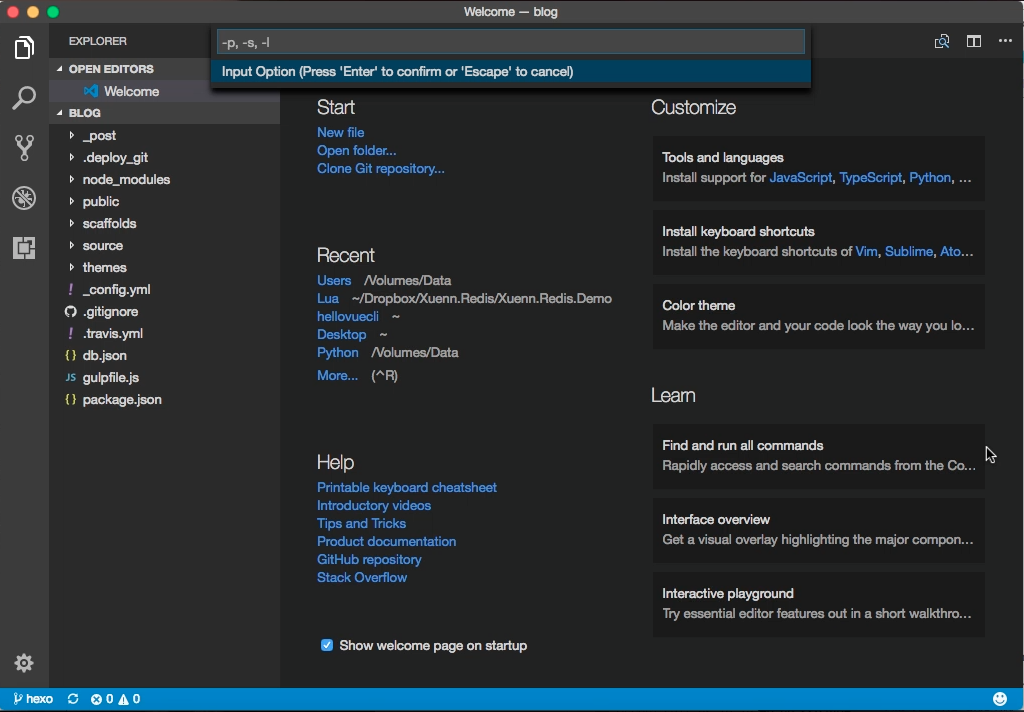Open the Interface overview card

819,530
